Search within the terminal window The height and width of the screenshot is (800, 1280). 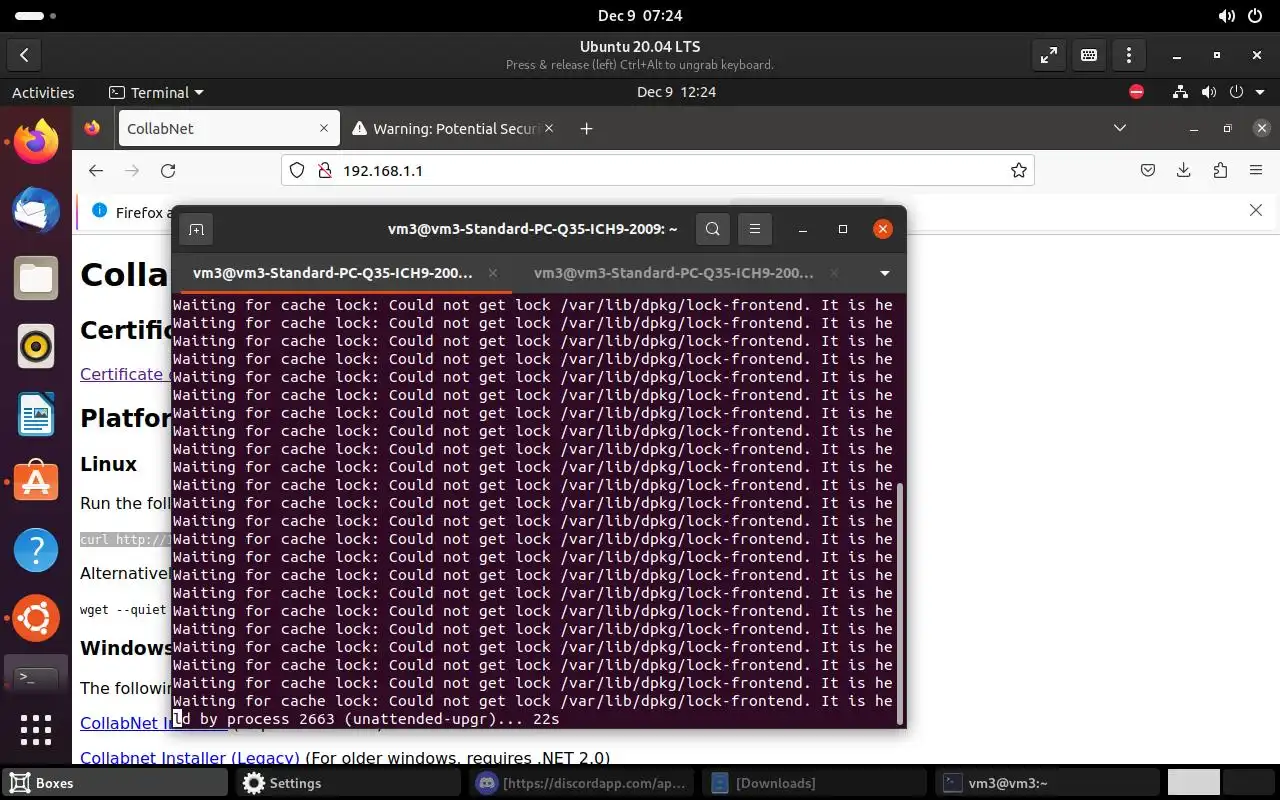coord(713,229)
